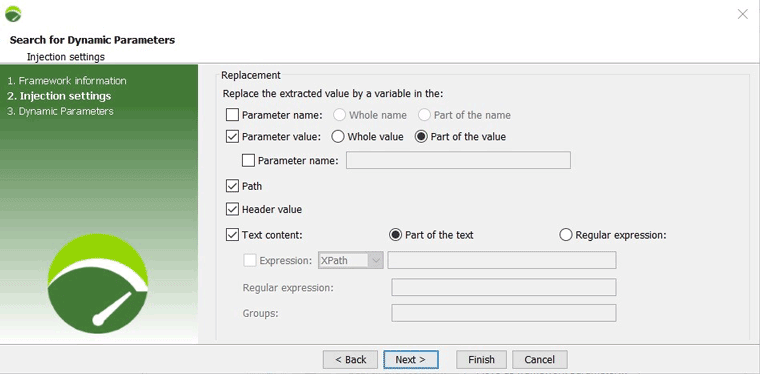
Task: Click the Replacement group label
Action: pos(251,75)
